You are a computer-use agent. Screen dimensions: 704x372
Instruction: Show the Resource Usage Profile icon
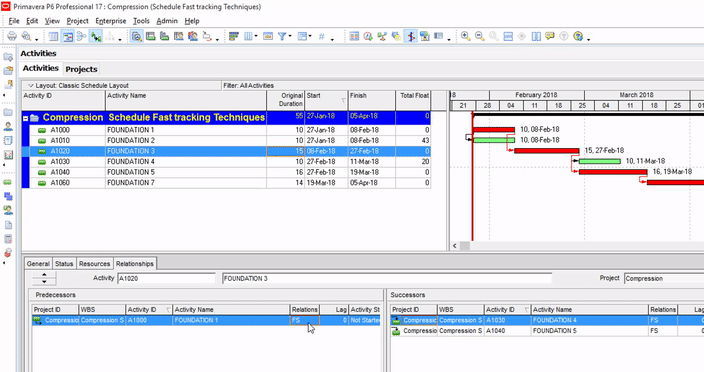(x=193, y=36)
